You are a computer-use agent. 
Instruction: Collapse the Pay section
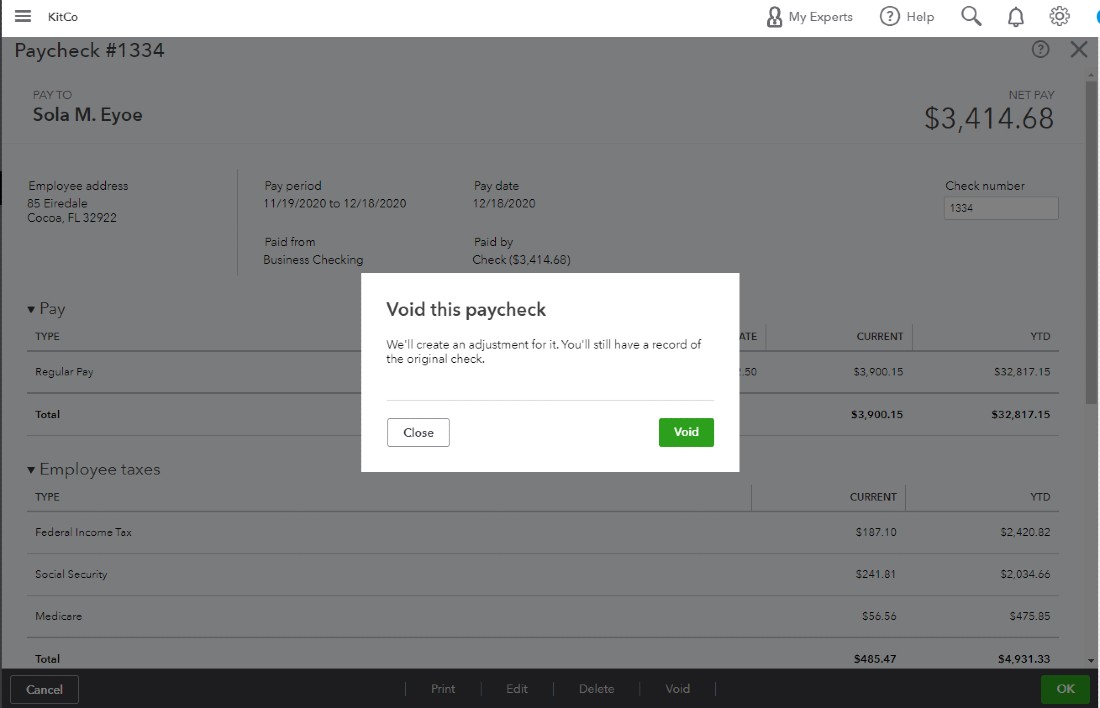[32, 310]
